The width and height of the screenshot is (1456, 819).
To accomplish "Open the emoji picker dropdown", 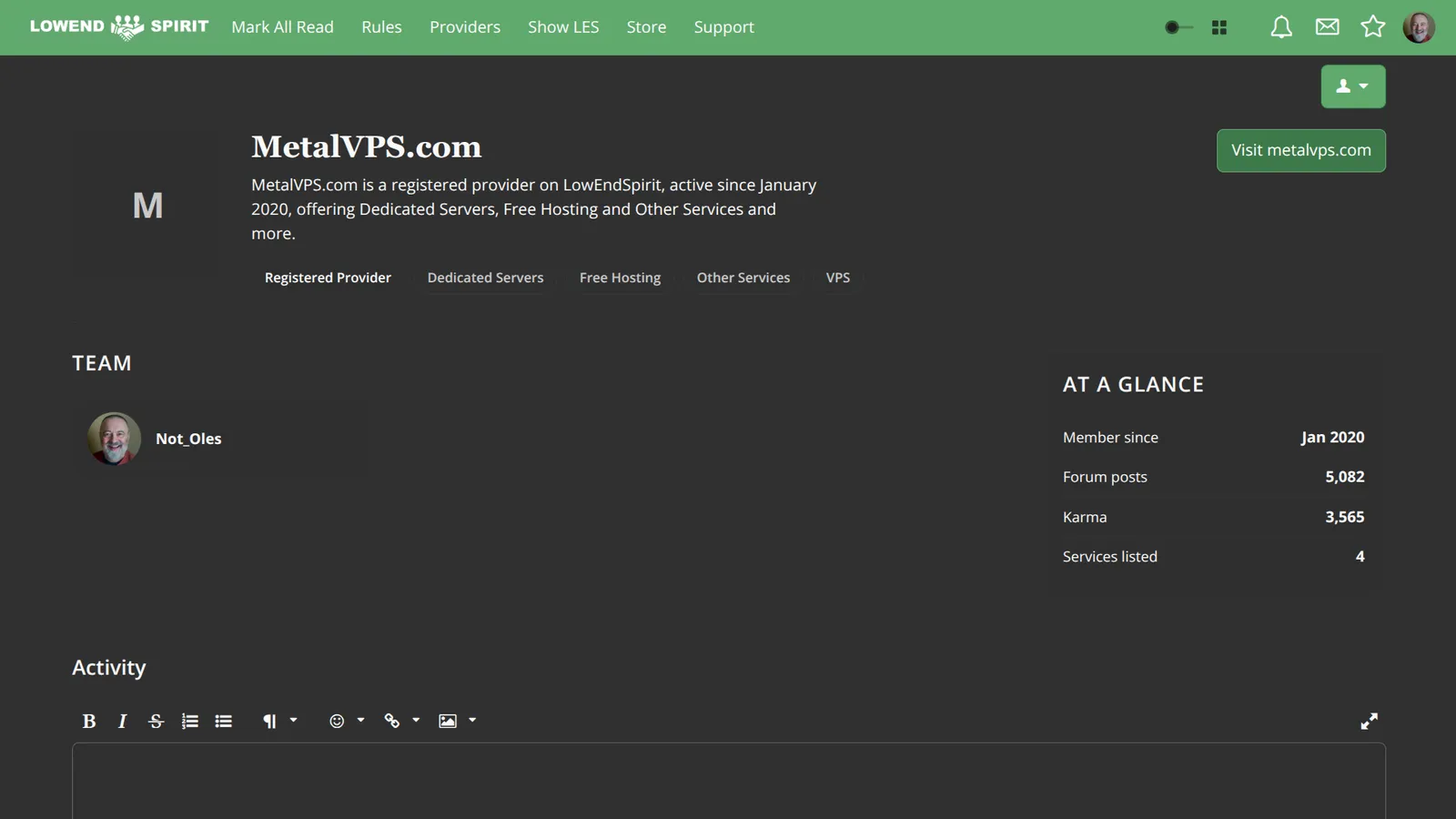I will click(347, 721).
